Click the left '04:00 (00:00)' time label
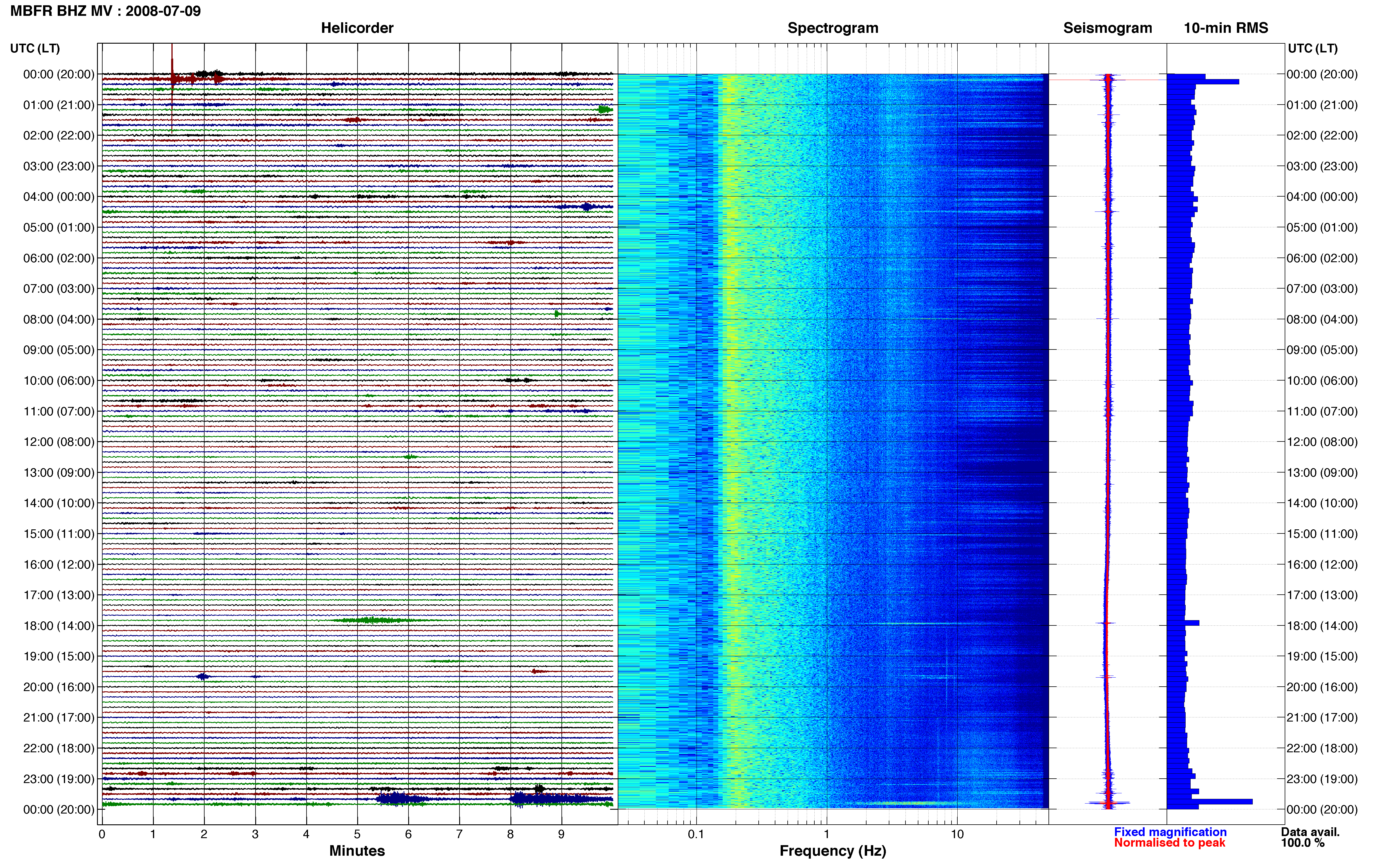Image resolution: width=1389 pixels, height=868 pixels. click(59, 197)
